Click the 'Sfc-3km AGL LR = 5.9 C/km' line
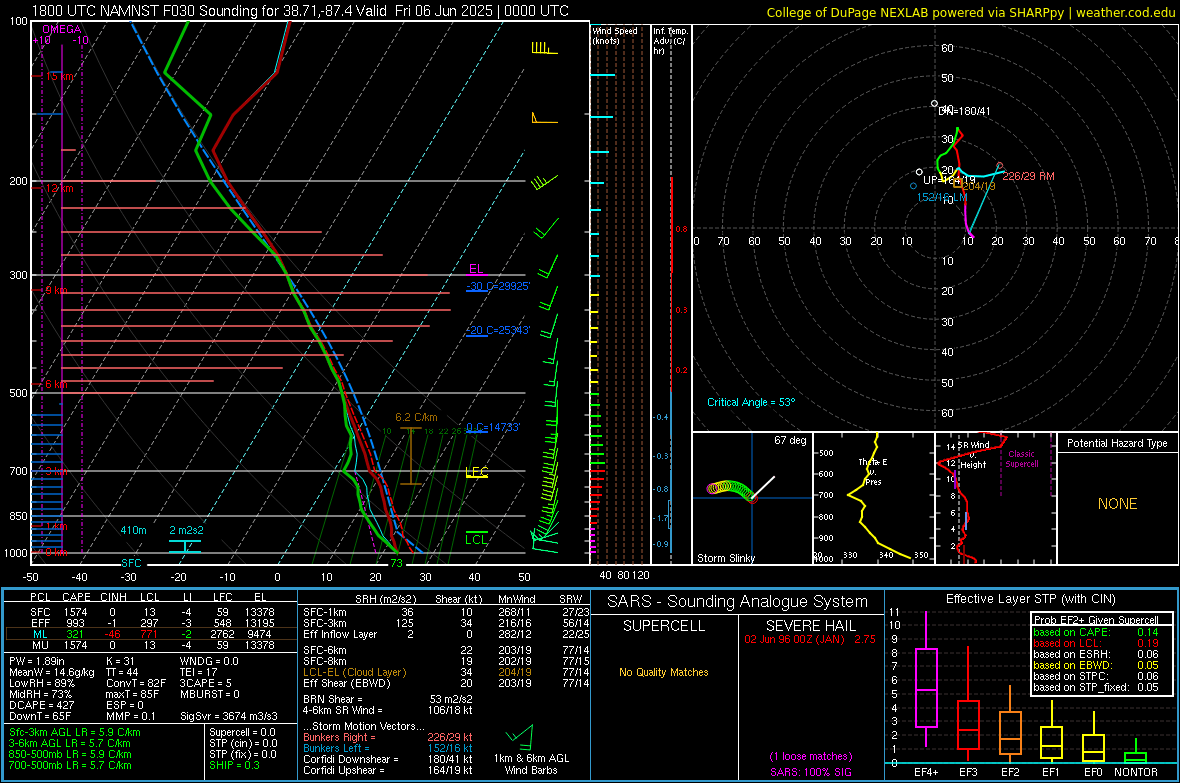Viewport: 1180px width, 783px height. 75,732
